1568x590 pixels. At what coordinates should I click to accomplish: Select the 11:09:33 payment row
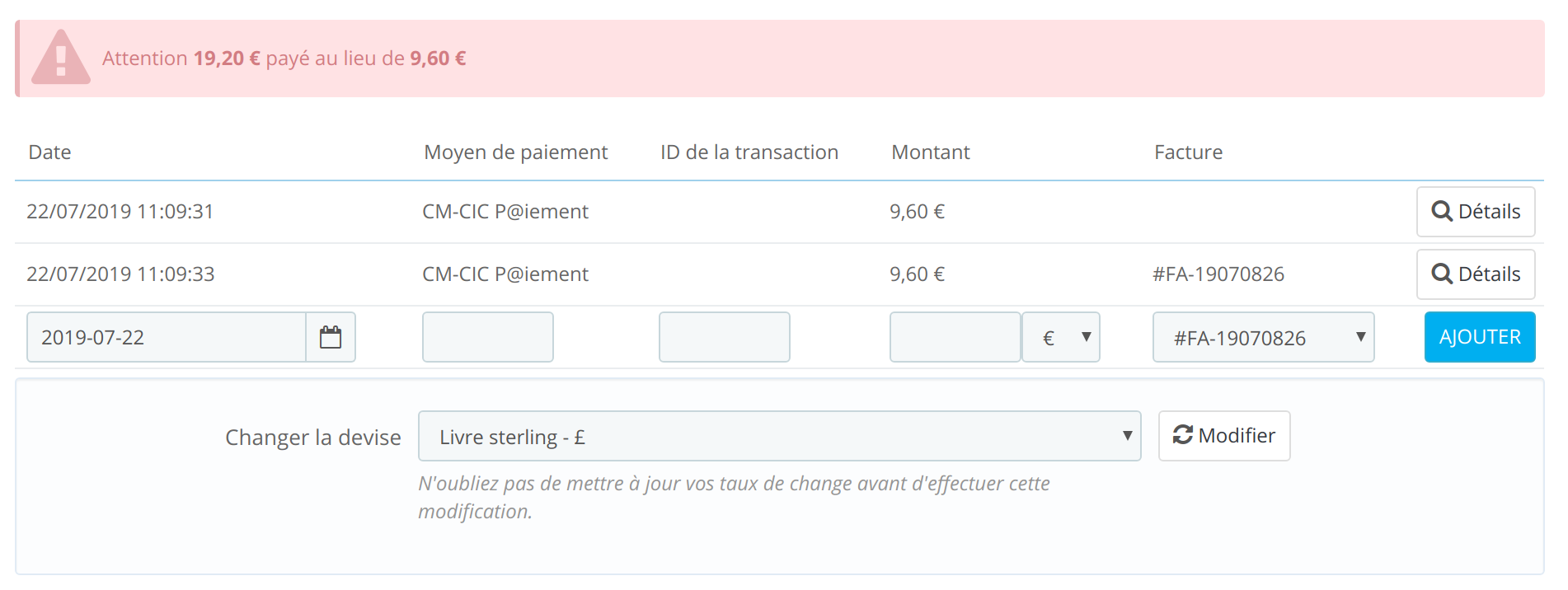click(x=120, y=274)
